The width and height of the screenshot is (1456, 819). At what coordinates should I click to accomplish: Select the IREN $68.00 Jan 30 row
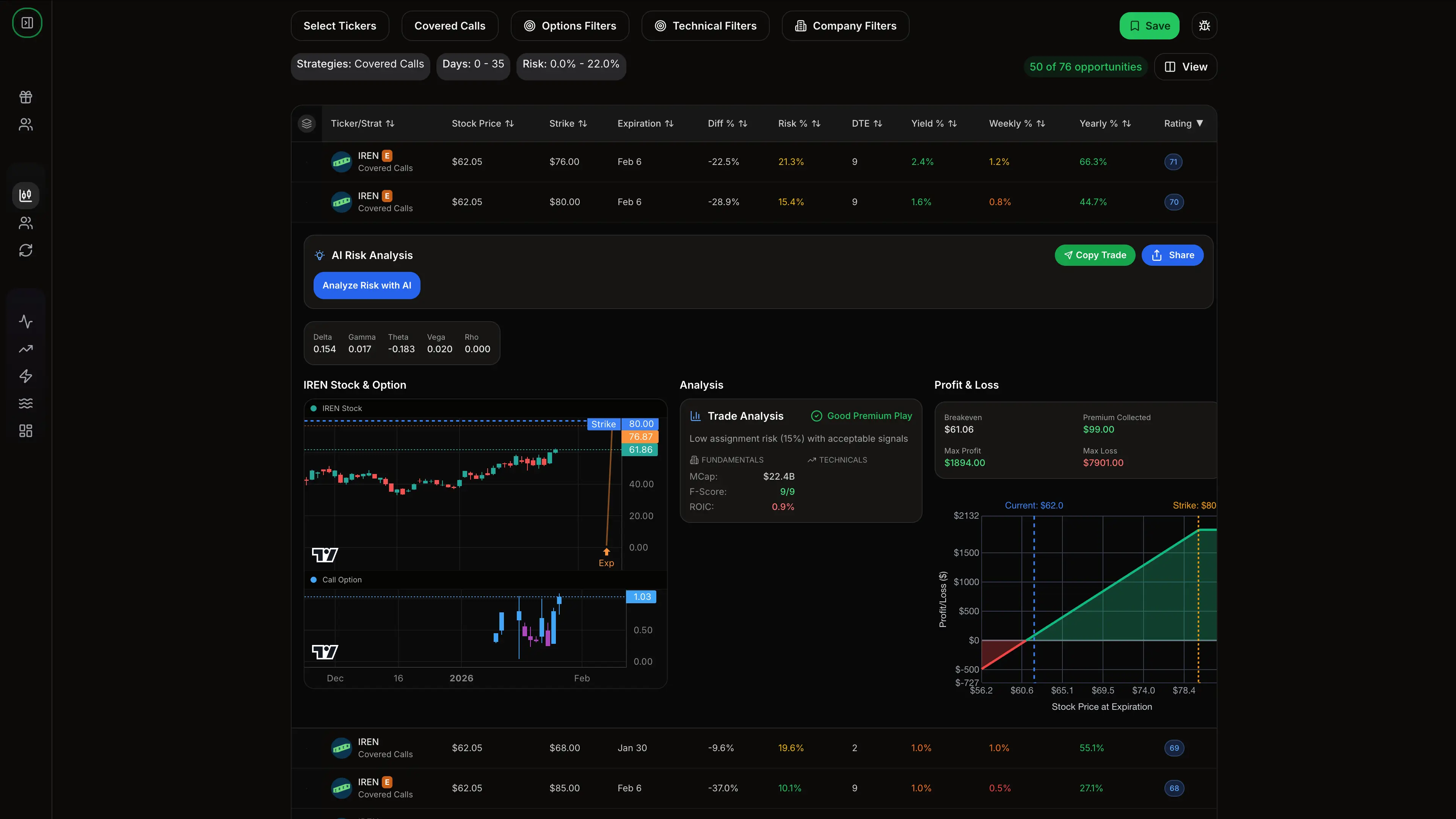(754, 748)
